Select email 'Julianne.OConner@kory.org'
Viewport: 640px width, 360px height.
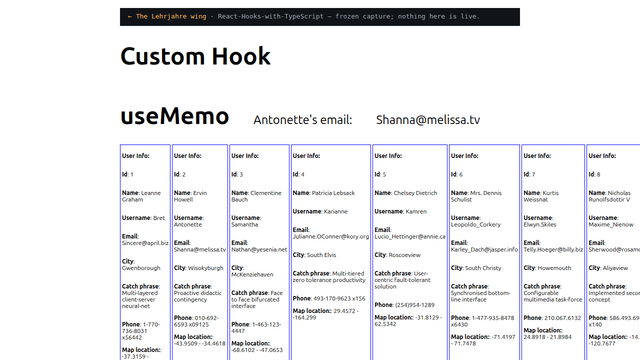pos(331,237)
